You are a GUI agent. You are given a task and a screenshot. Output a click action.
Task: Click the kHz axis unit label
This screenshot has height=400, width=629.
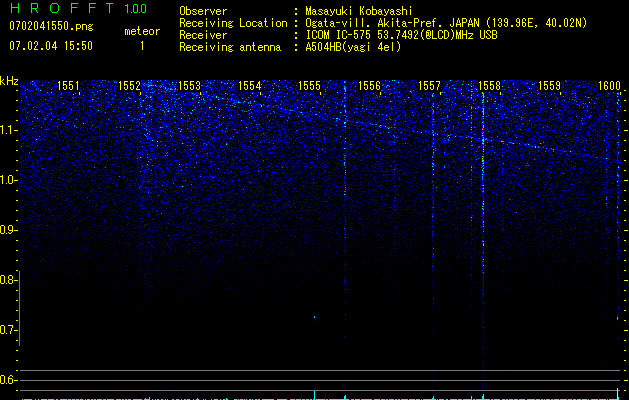pyautogui.click(x=9, y=81)
